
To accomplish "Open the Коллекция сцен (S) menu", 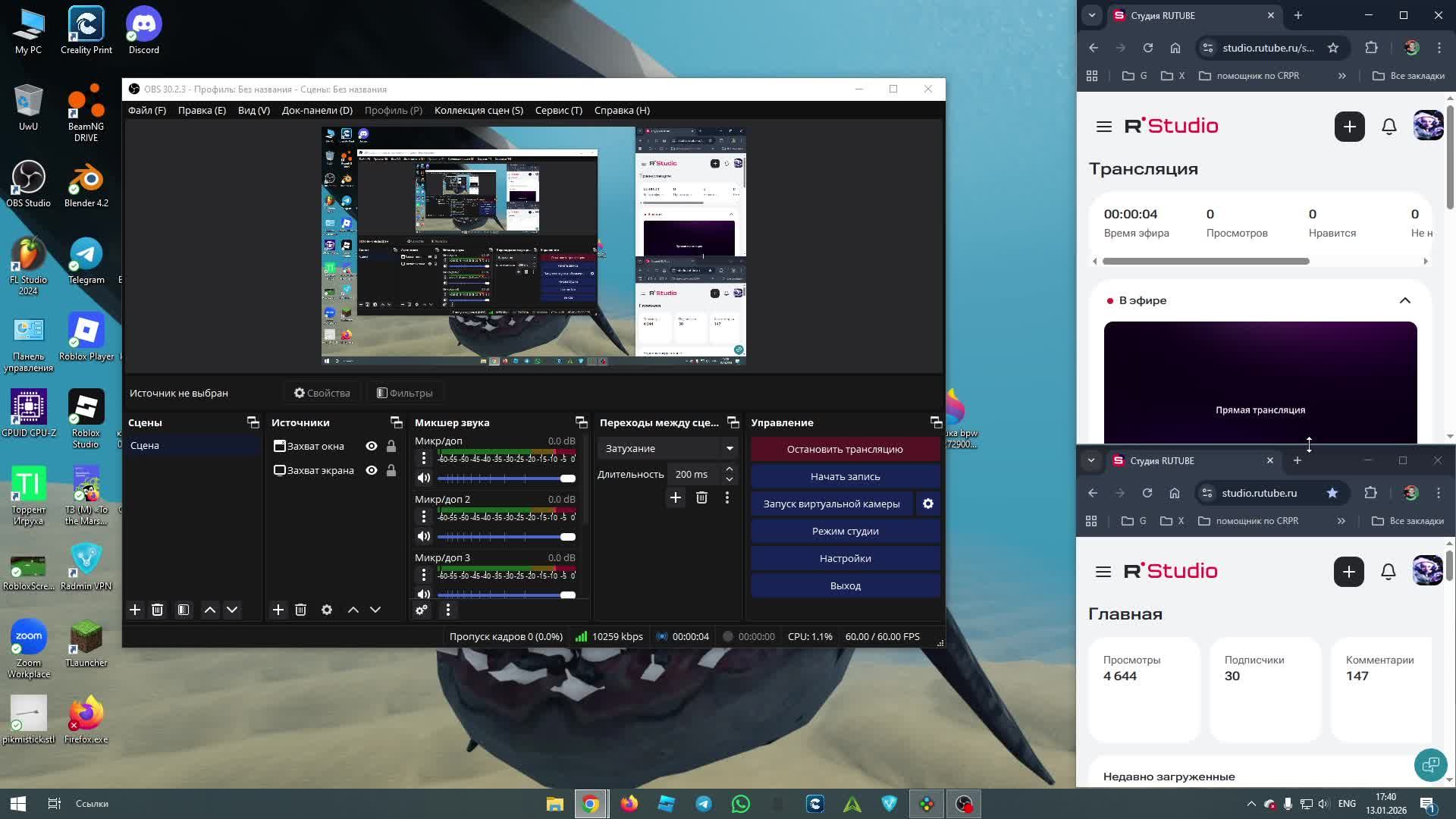I will click(x=479, y=110).
